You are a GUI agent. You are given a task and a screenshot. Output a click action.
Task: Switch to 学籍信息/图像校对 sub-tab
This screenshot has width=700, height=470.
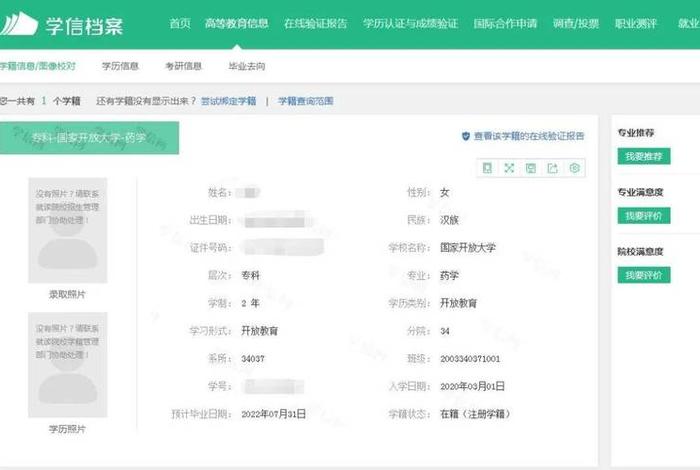click(38, 66)
